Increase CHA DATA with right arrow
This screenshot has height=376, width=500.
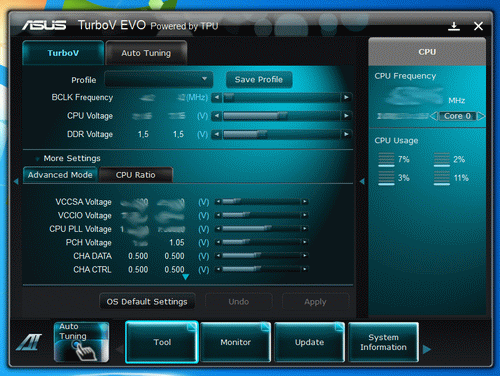304,256
